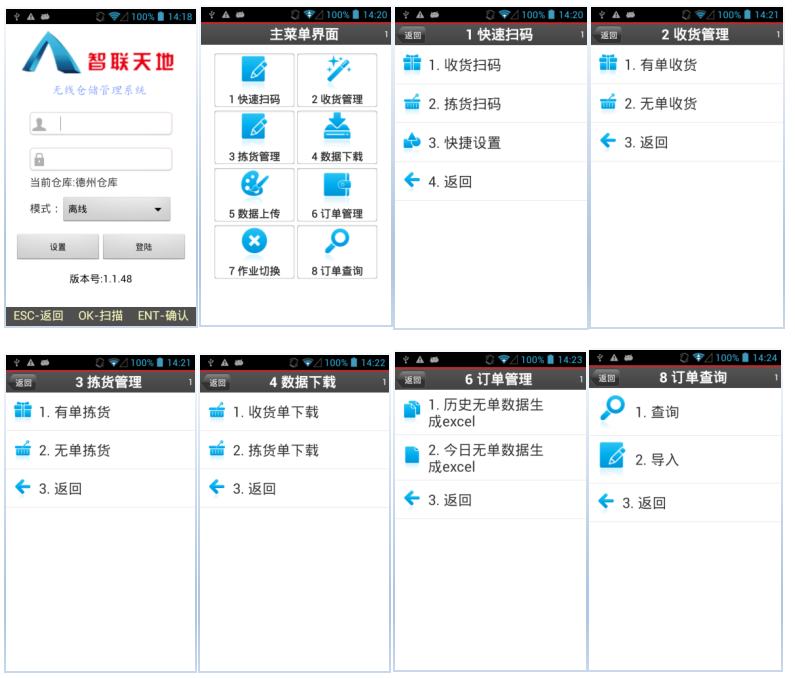Select menu item 2. 拣货单下载
Image resolution: width=795 pixels, height=678 pixels.
(x=295, y=450)
